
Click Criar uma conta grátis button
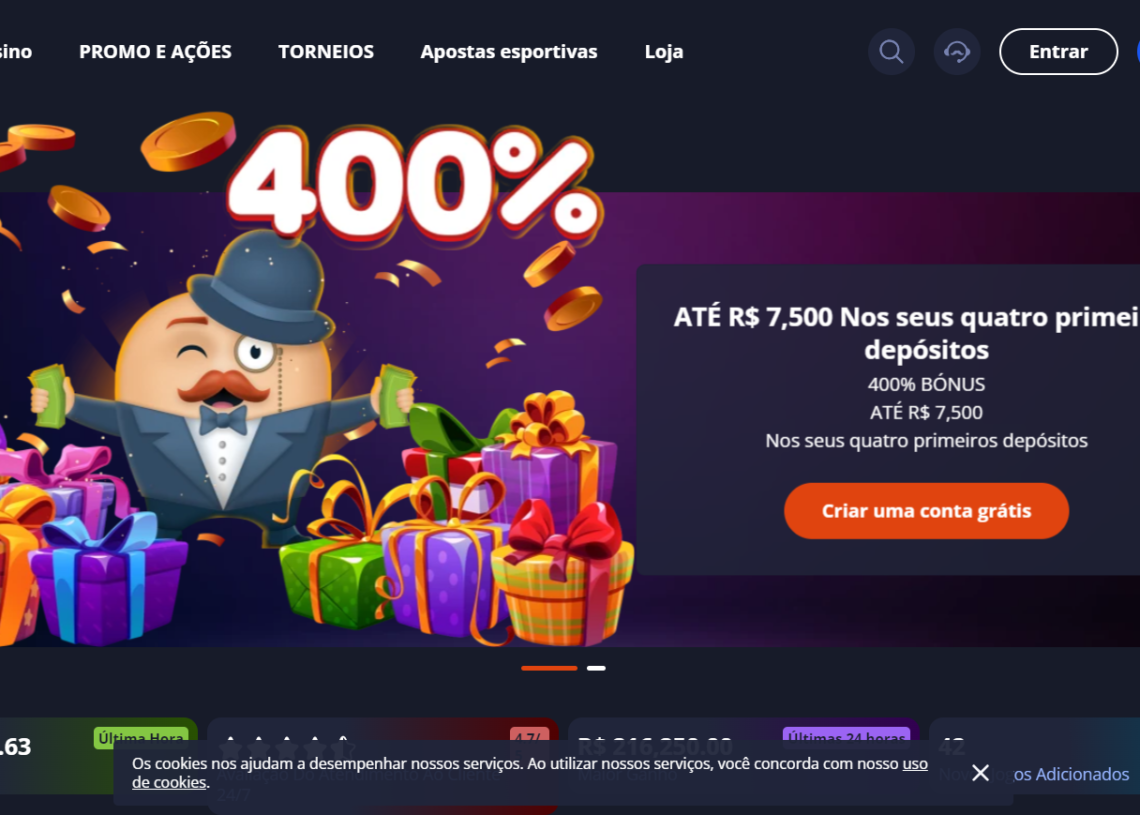coord(926,511)
